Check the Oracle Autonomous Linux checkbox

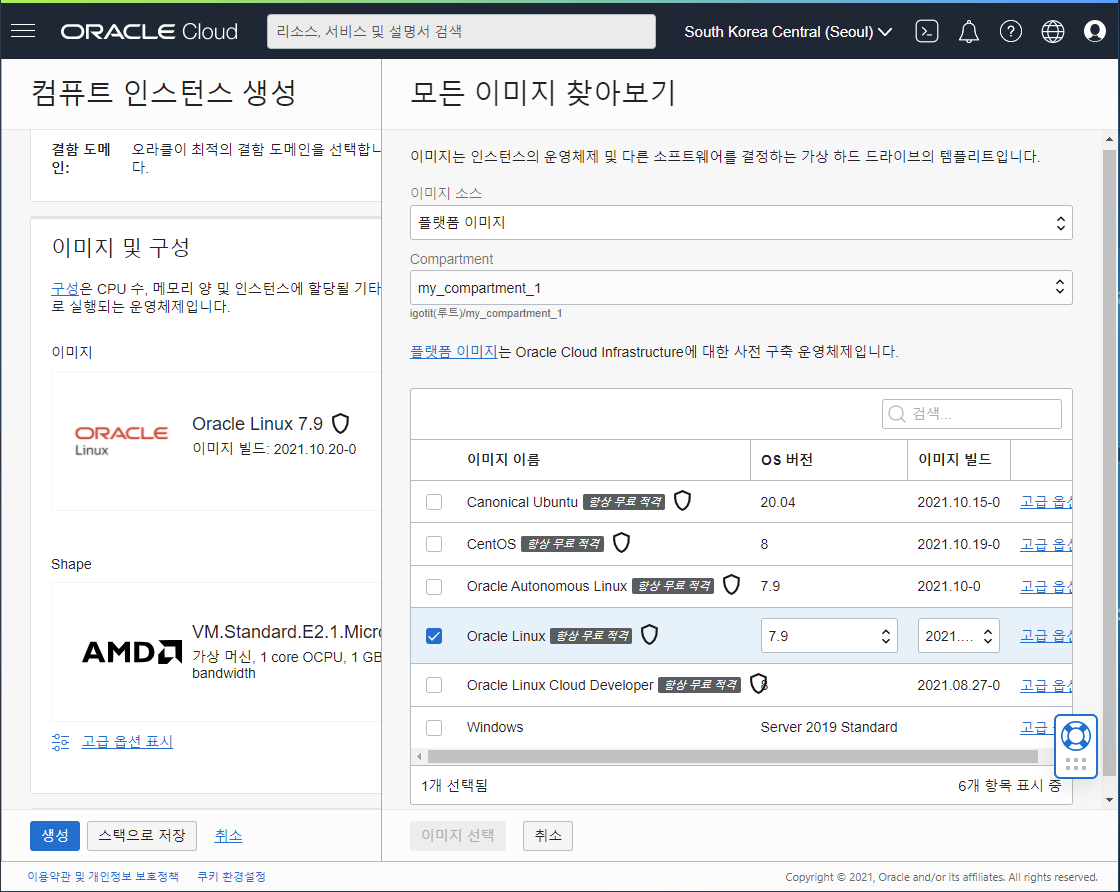[434, 586]
